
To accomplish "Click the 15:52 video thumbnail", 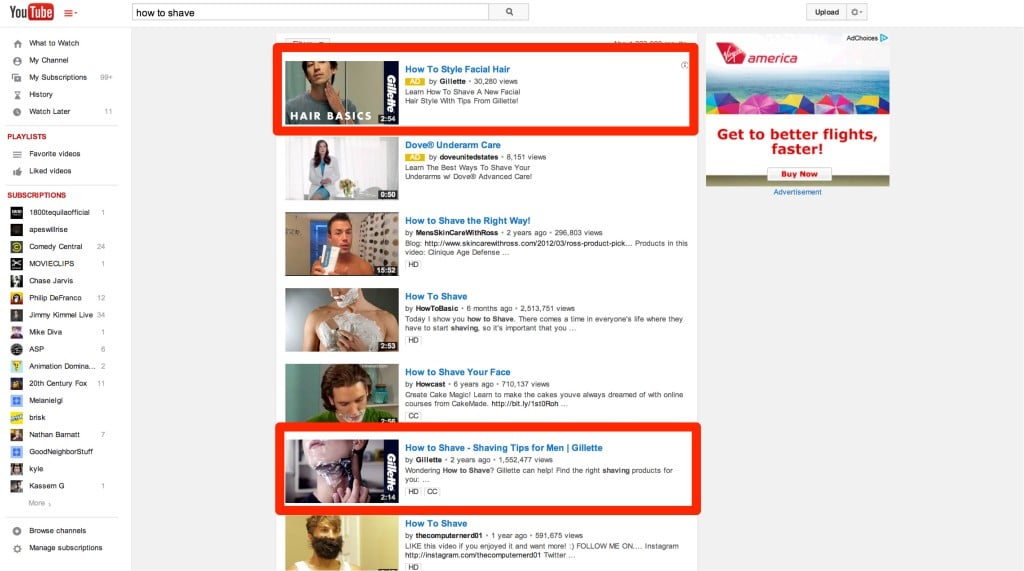I will click(342, 244).
